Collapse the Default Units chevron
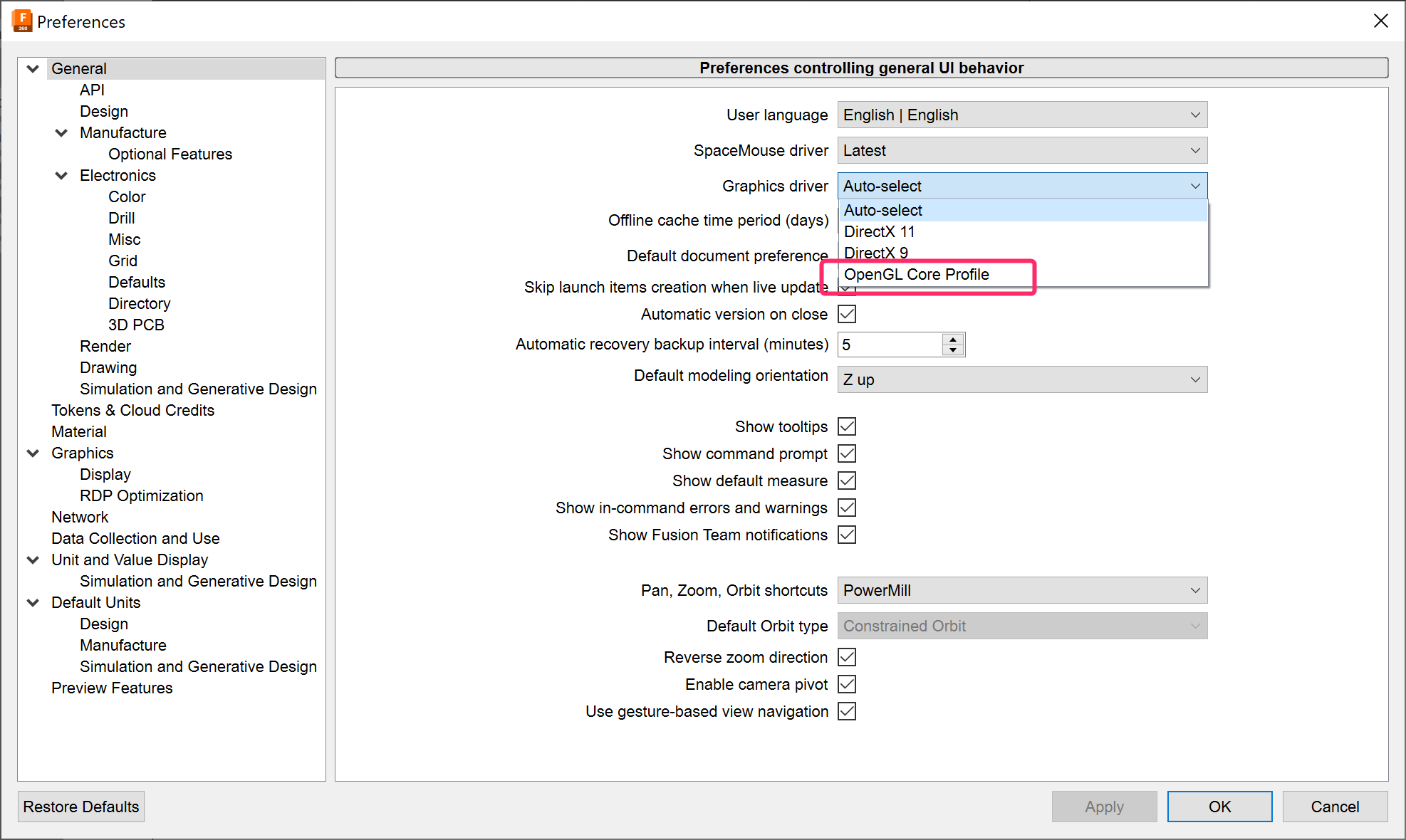1406x840 pixels. coord(33,603)
